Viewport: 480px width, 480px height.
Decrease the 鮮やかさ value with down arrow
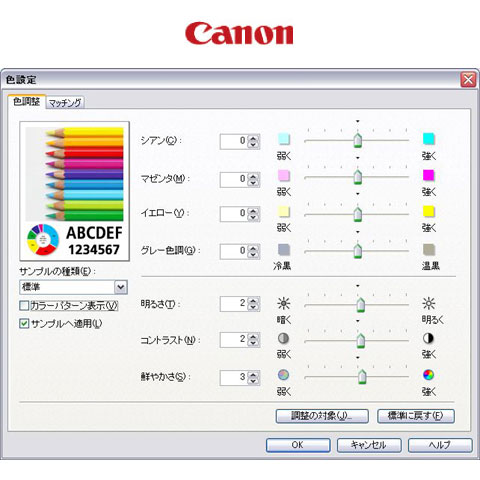[x=253, y=381]
